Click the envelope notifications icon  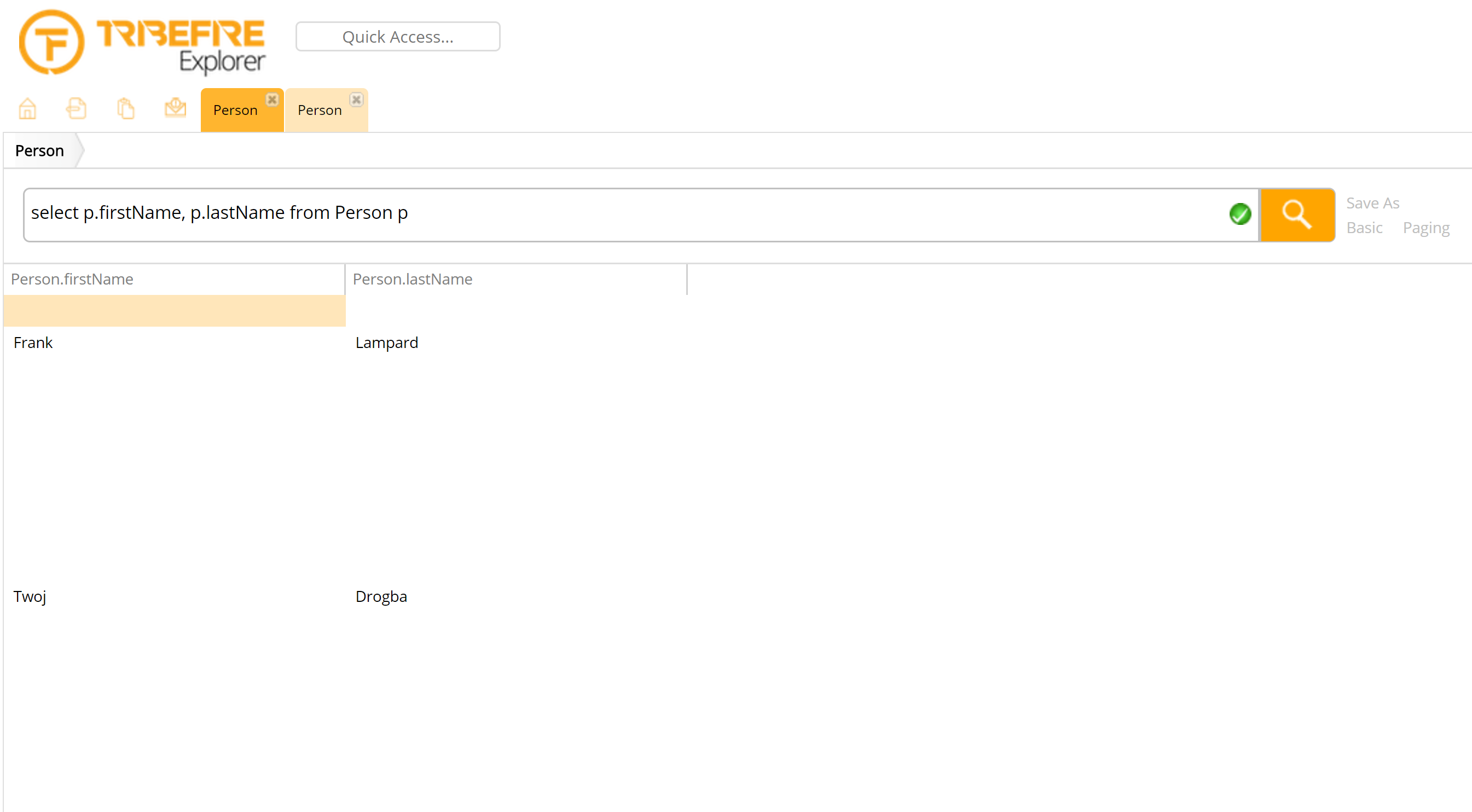point(176,107)
